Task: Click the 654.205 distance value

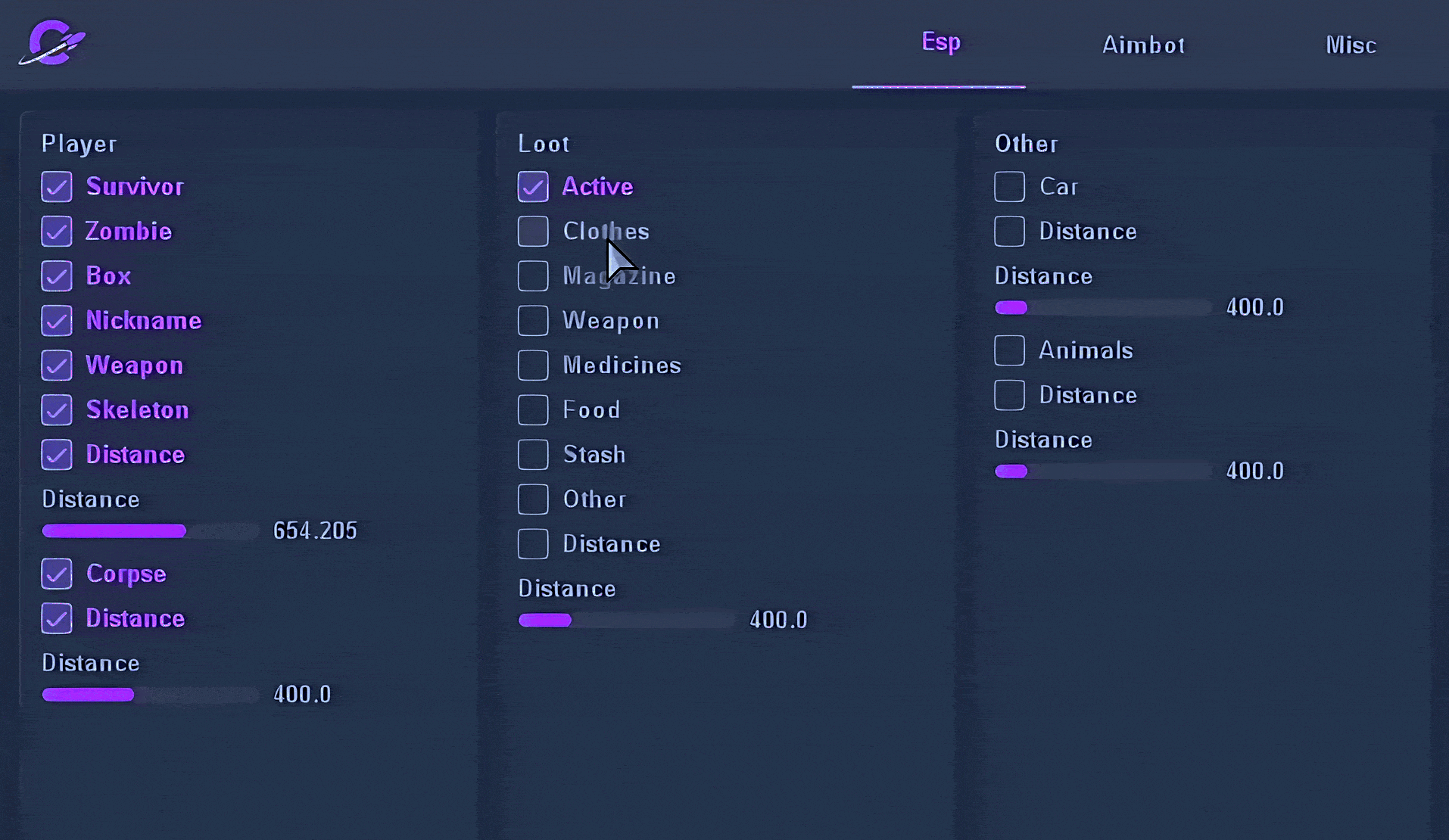Action: click(x=315, y=531)
